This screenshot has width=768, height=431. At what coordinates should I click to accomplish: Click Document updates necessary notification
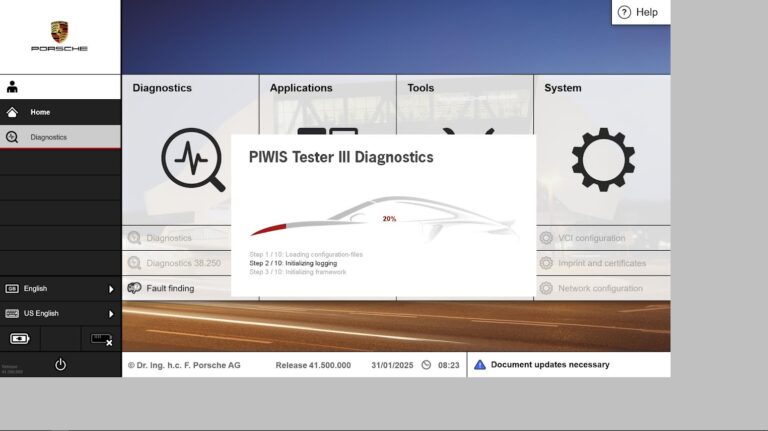(549, 365)
